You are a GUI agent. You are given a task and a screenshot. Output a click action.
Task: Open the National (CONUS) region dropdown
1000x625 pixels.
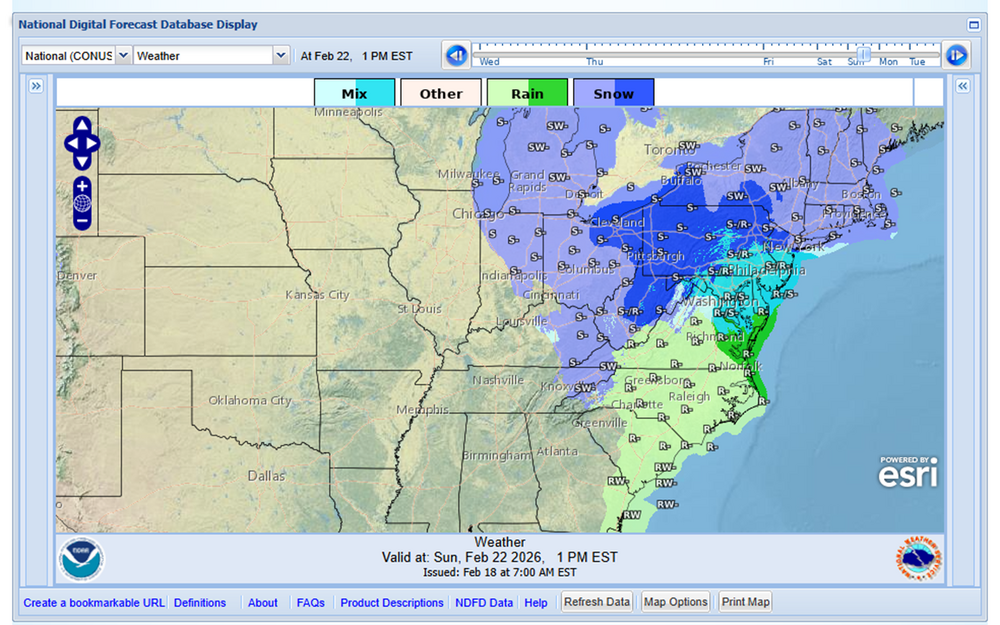[x=76, y=56]
